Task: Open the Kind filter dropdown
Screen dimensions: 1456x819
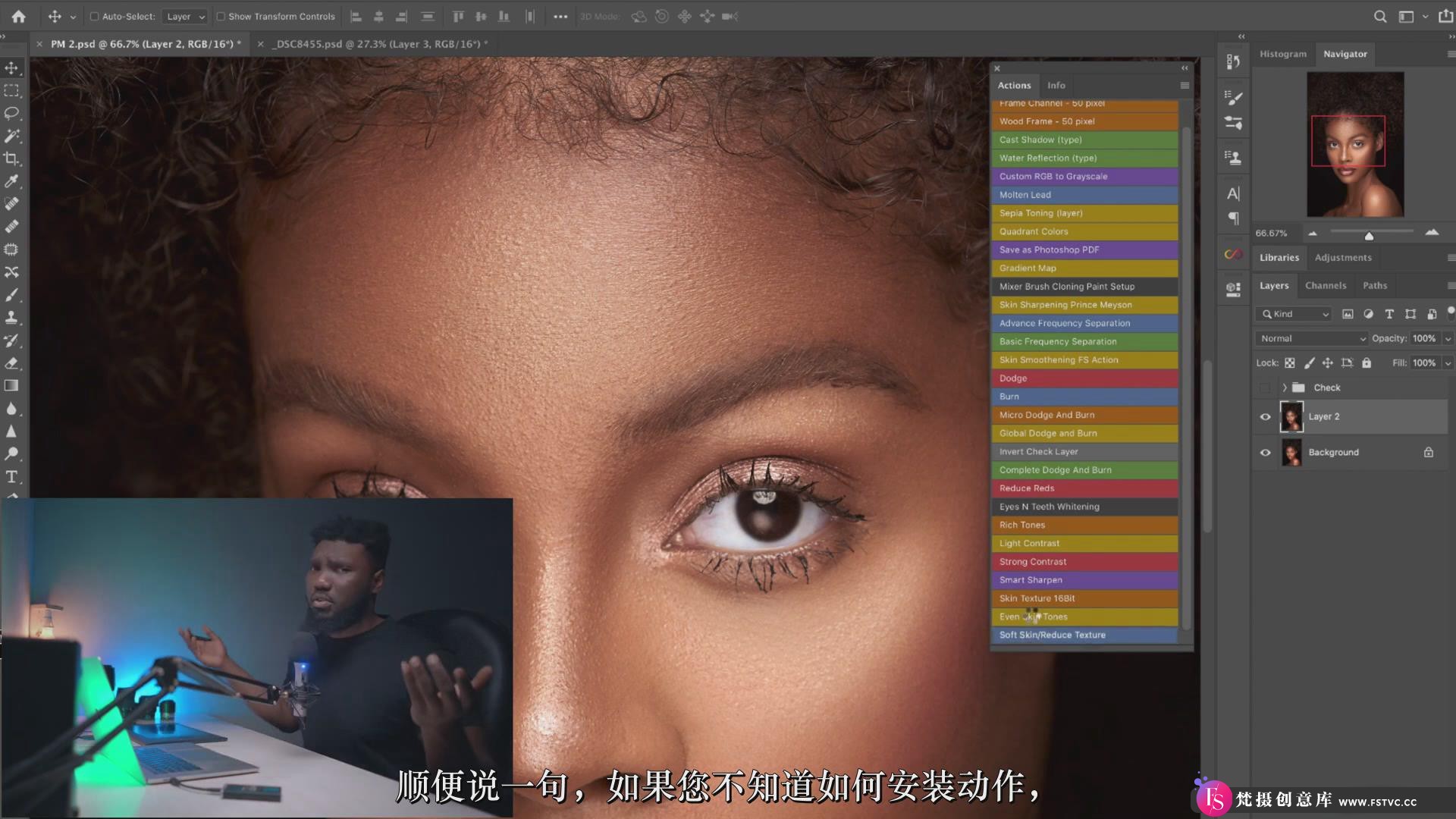Action: coord(1294,314)
